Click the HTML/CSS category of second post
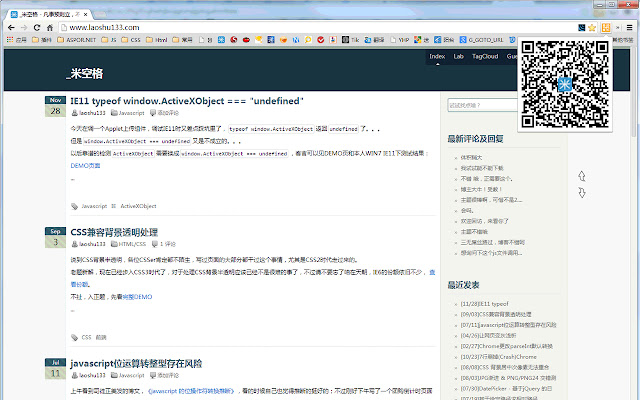 (132, 244)
